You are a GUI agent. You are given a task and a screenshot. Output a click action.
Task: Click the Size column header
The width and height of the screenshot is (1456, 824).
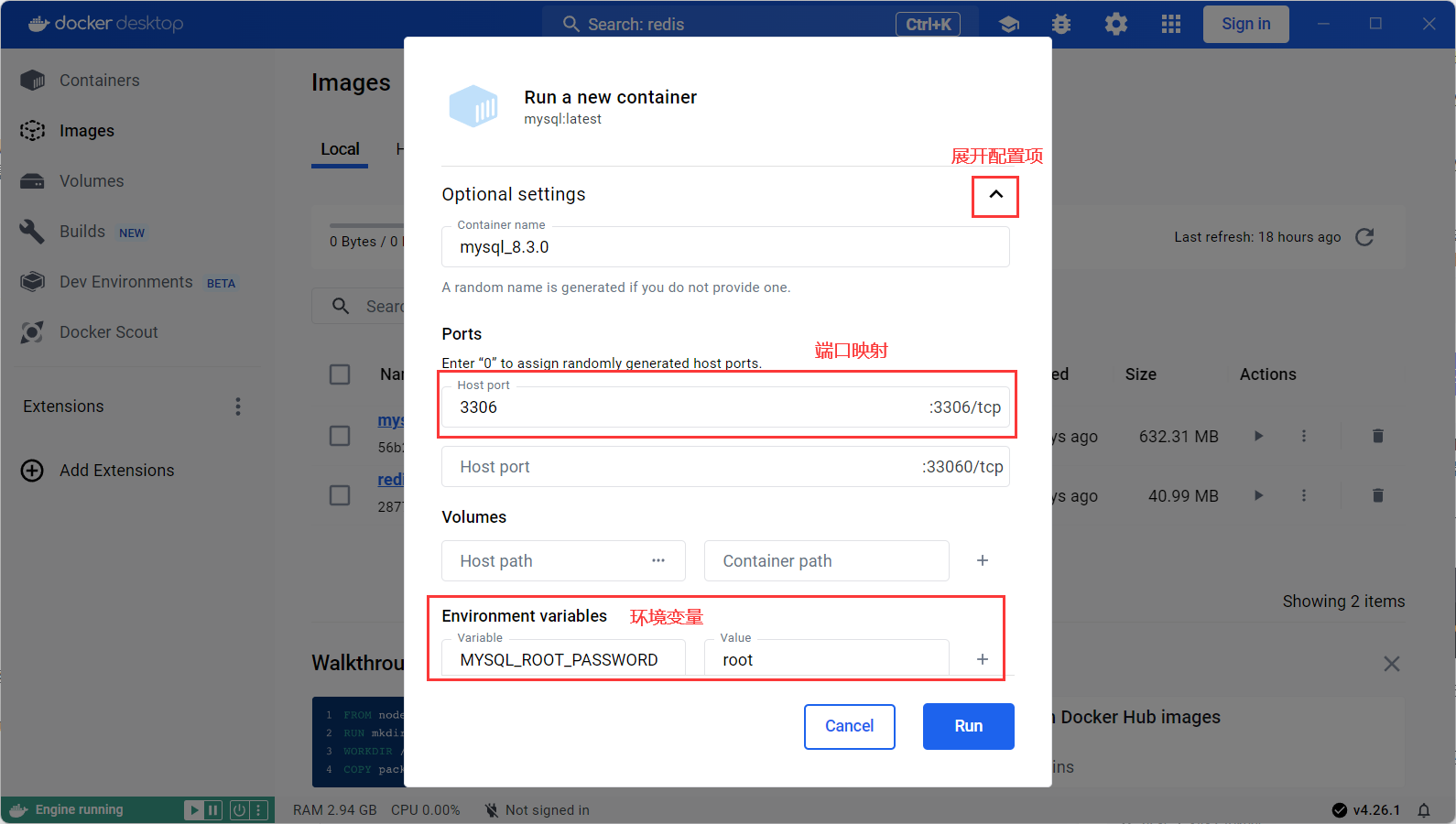[x=1141, y=374]
